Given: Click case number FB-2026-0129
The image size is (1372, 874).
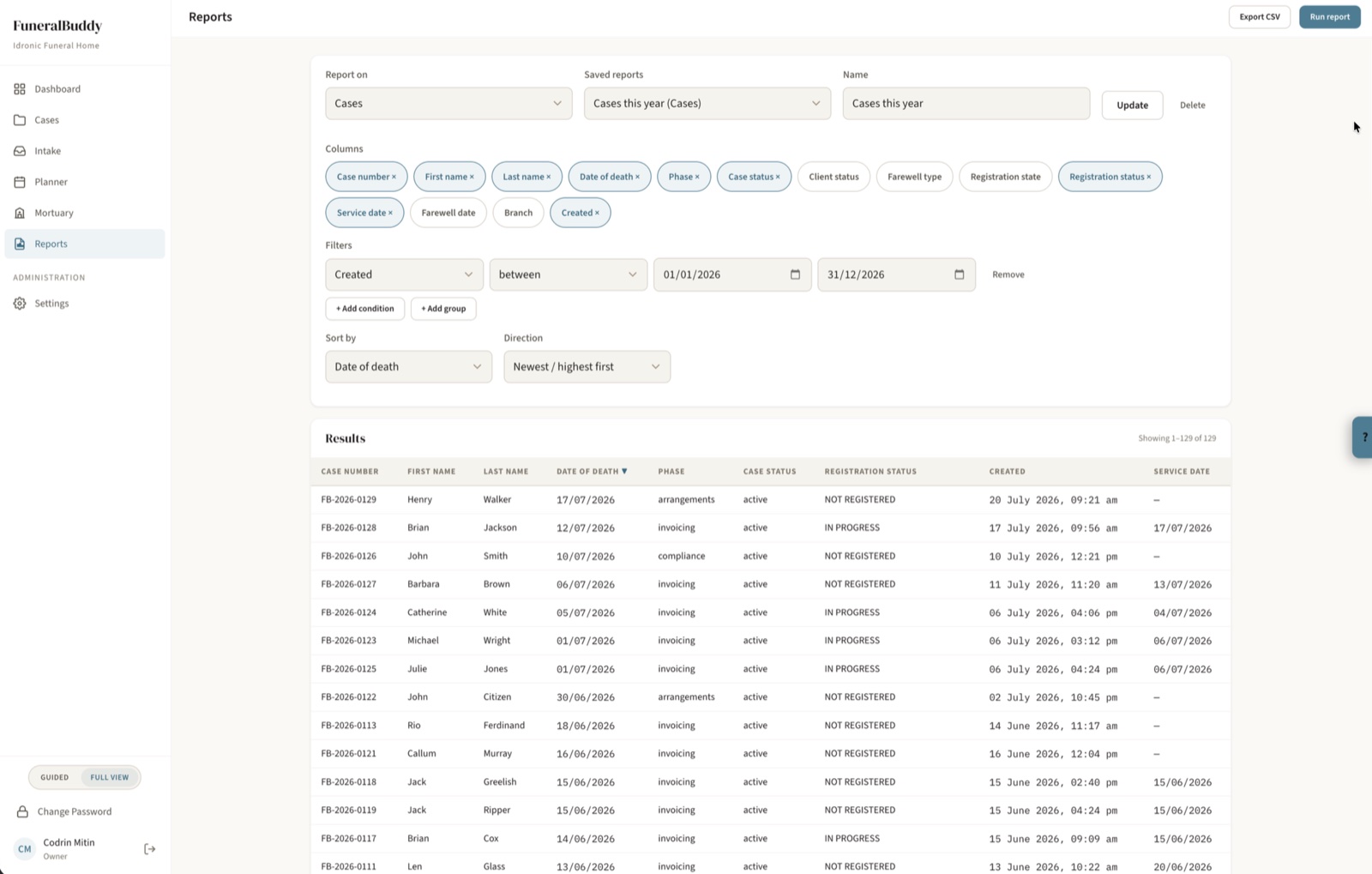Looking at the screenshot, I should coord(348,499).
